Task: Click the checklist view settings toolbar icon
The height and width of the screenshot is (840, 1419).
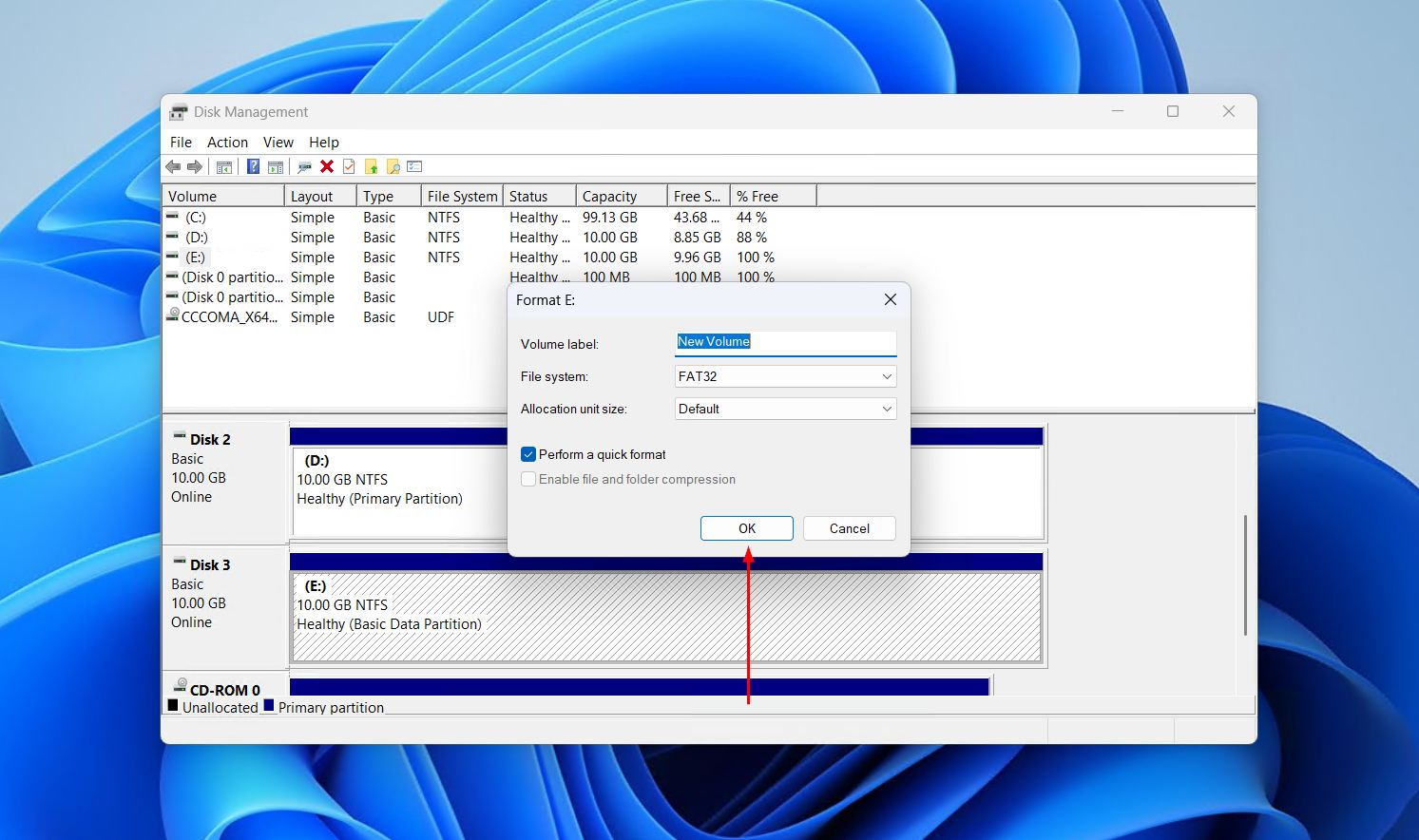Action: click(414, 167)
